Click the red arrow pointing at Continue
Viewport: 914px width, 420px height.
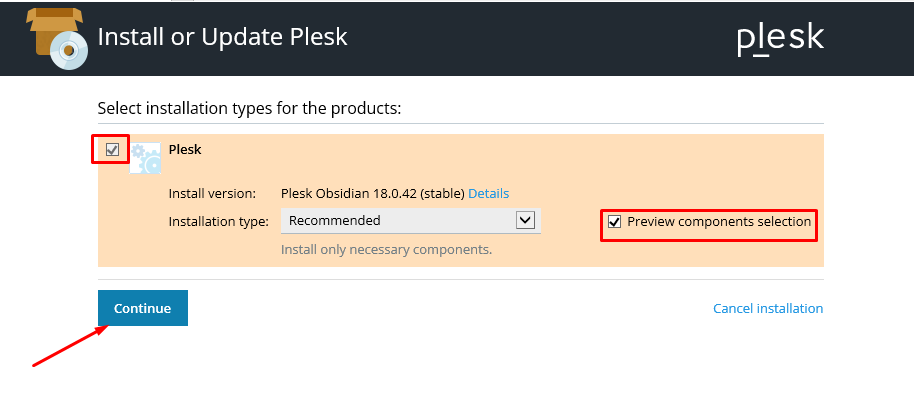click(71, 346)
